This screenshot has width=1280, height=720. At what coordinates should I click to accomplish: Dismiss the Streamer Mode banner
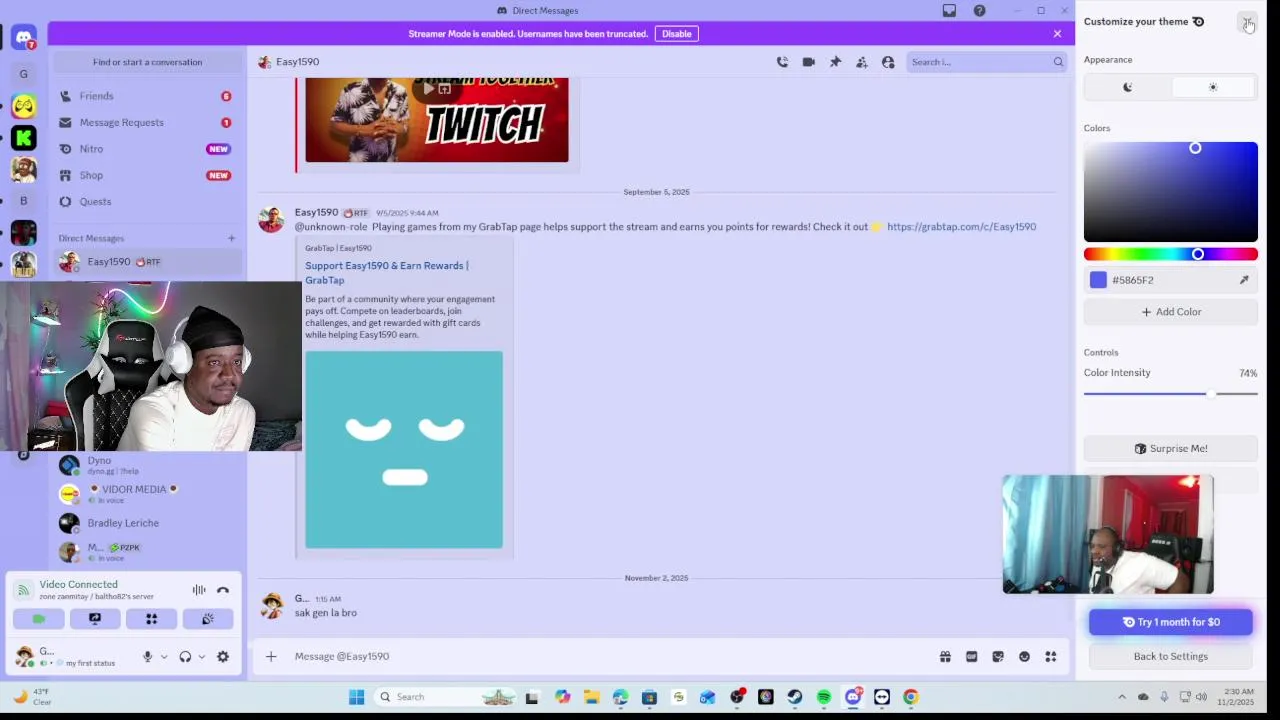pos(1057,34)
